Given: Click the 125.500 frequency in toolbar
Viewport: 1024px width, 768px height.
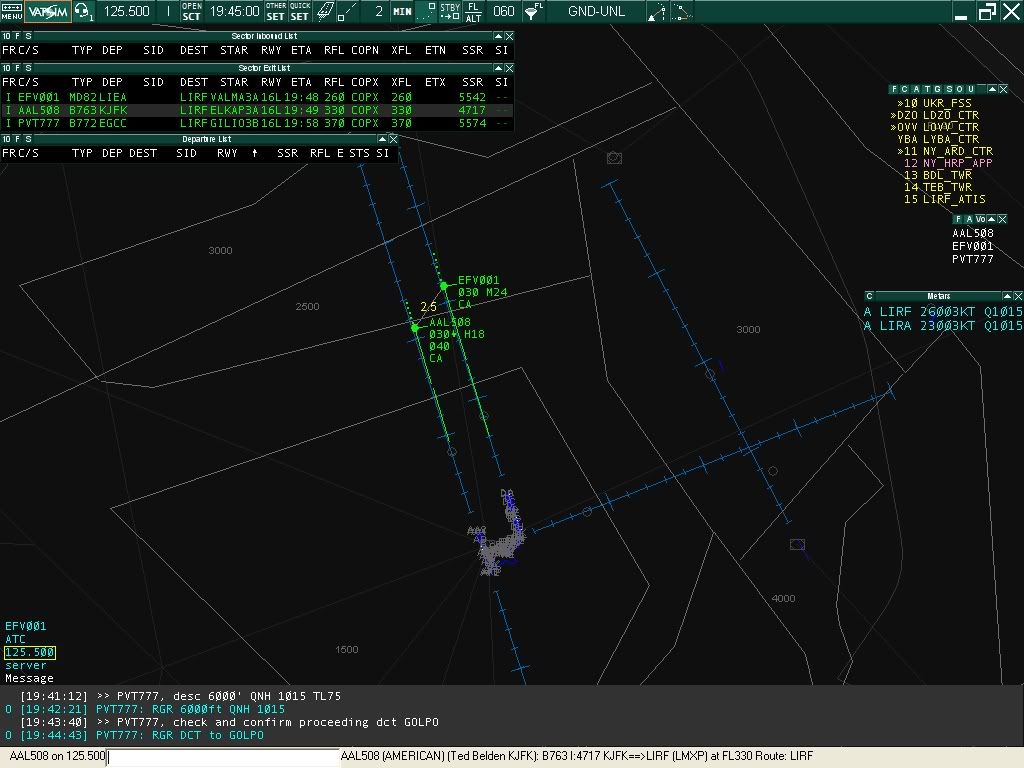Looking at the screenshot, I should coord(127,11).
